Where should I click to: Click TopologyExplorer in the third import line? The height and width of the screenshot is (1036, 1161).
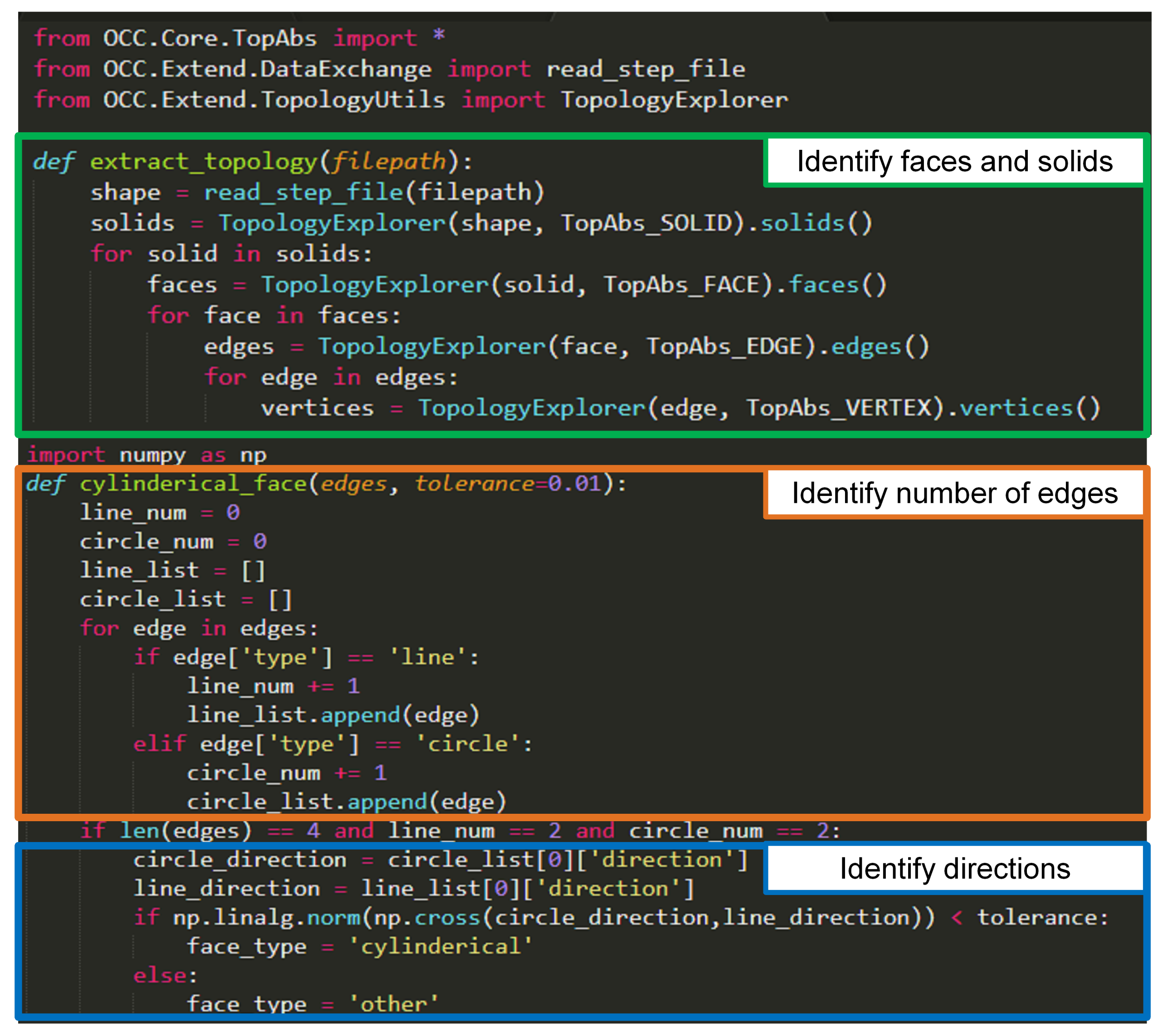[674, 100]
